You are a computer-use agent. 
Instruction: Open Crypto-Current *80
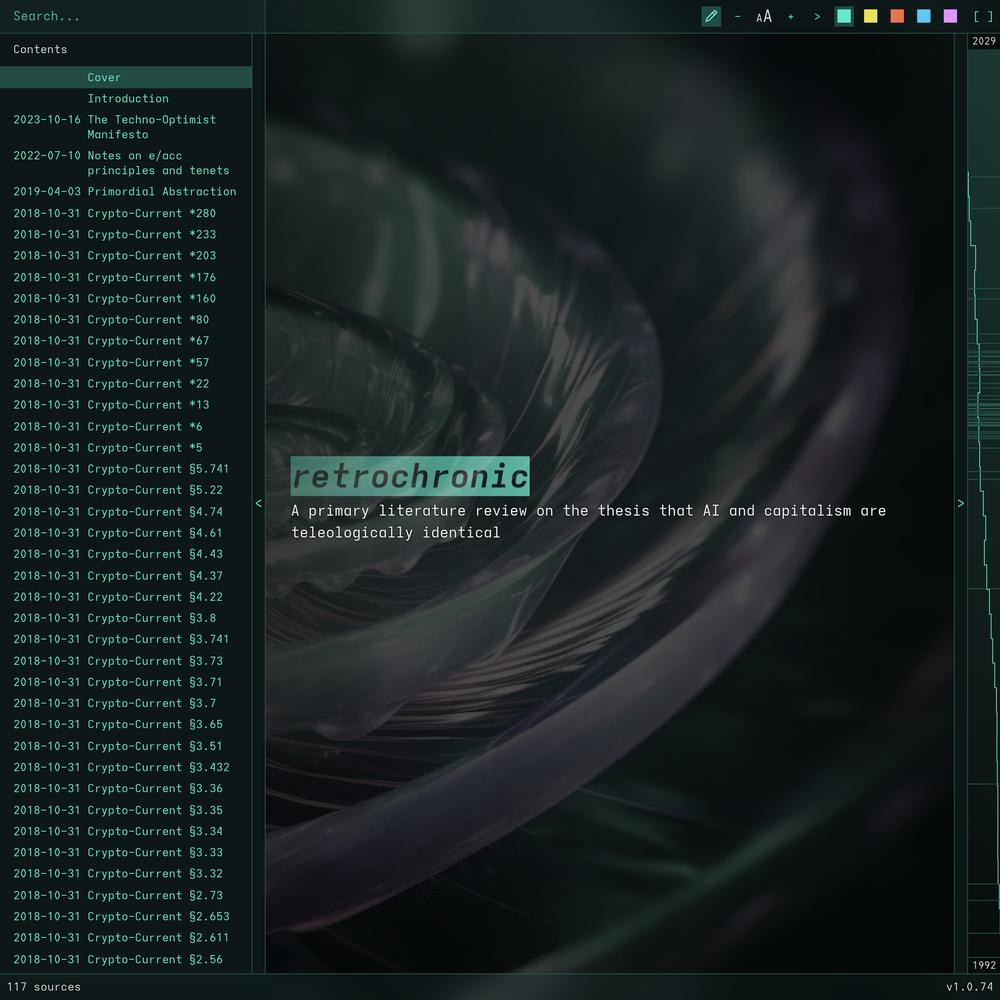point(126,320)
